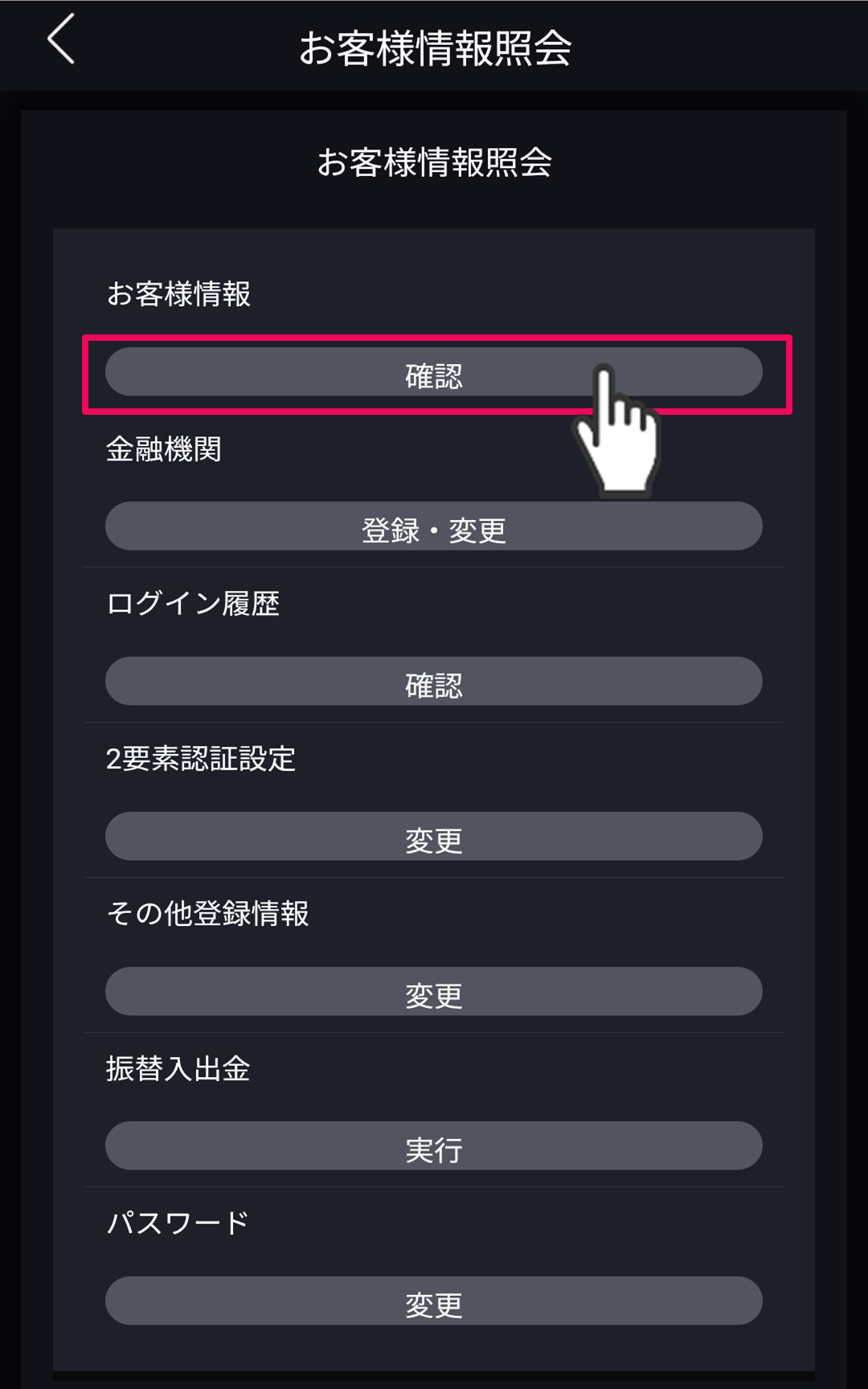Click the divider line below 登録・変更 button
This screenshot has height=1389, width=868.
(x=434, y=567)
